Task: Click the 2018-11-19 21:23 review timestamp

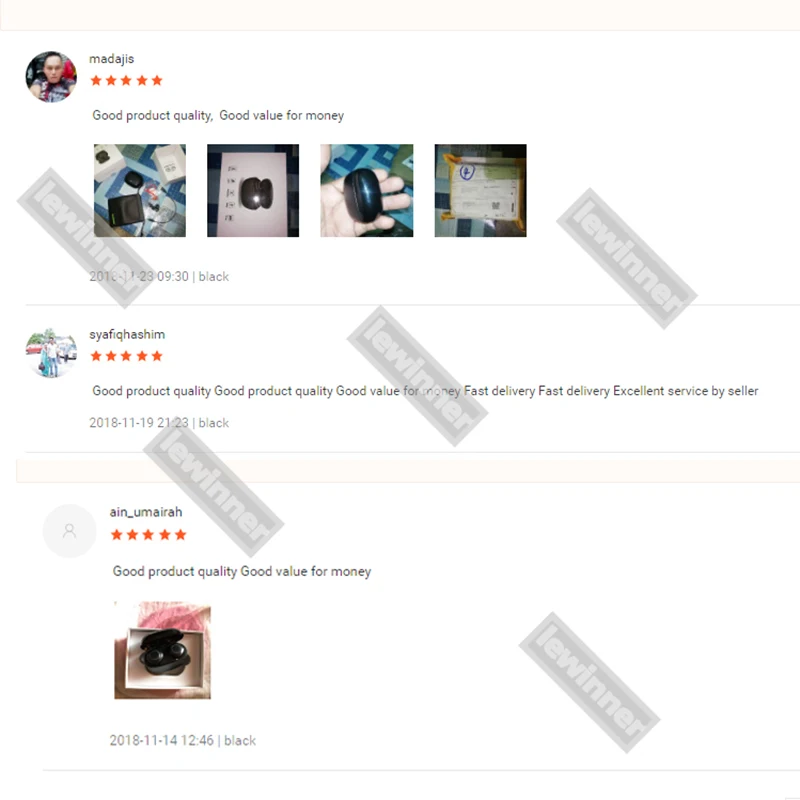Action: 139,422
